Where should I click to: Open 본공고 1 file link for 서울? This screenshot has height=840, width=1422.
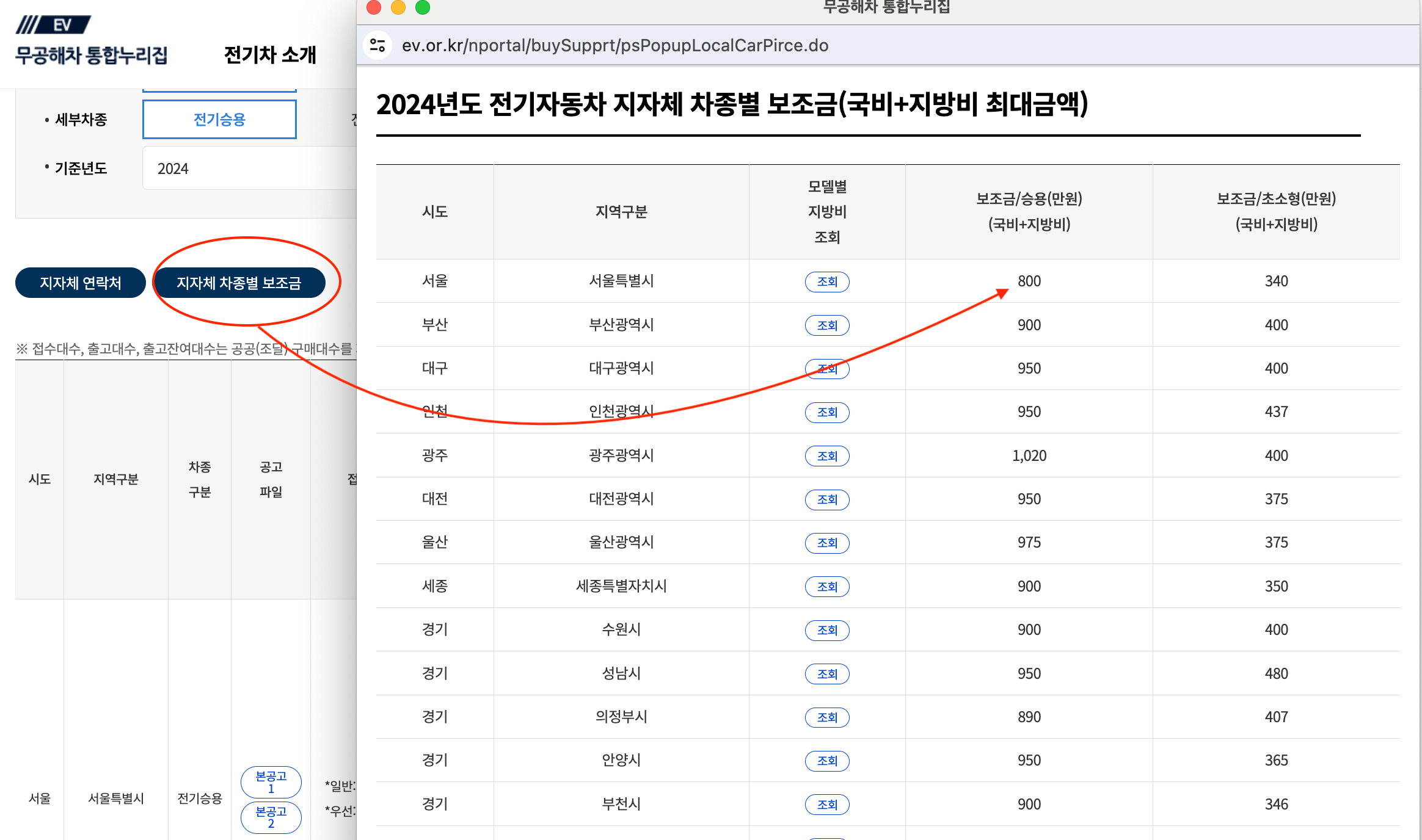coord(271,782)
